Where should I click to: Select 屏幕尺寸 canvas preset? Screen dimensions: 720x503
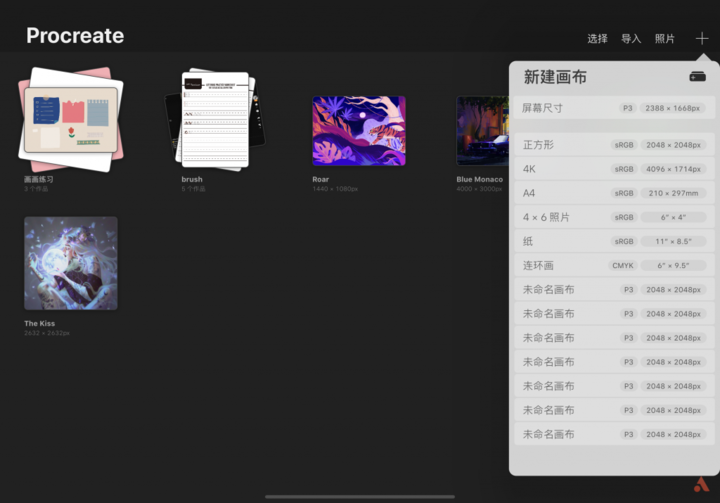click(x=614, y=108)
